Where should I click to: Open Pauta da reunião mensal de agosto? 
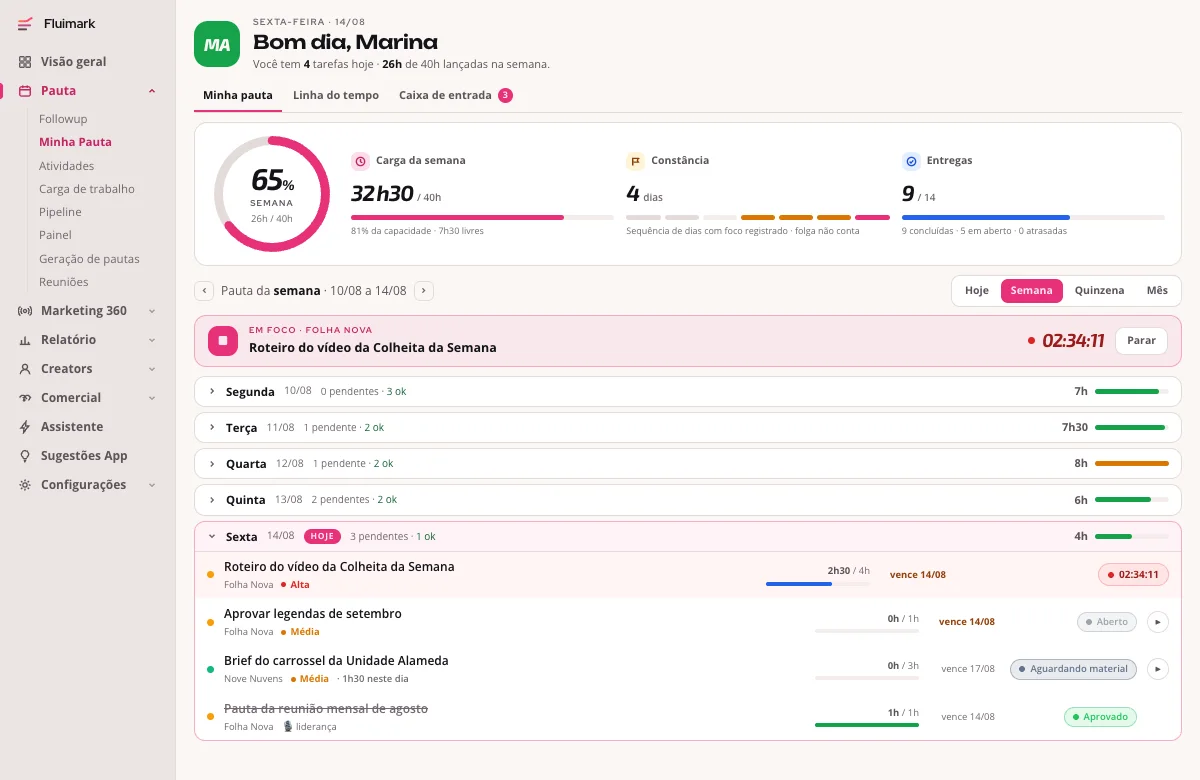click(326, 708)
